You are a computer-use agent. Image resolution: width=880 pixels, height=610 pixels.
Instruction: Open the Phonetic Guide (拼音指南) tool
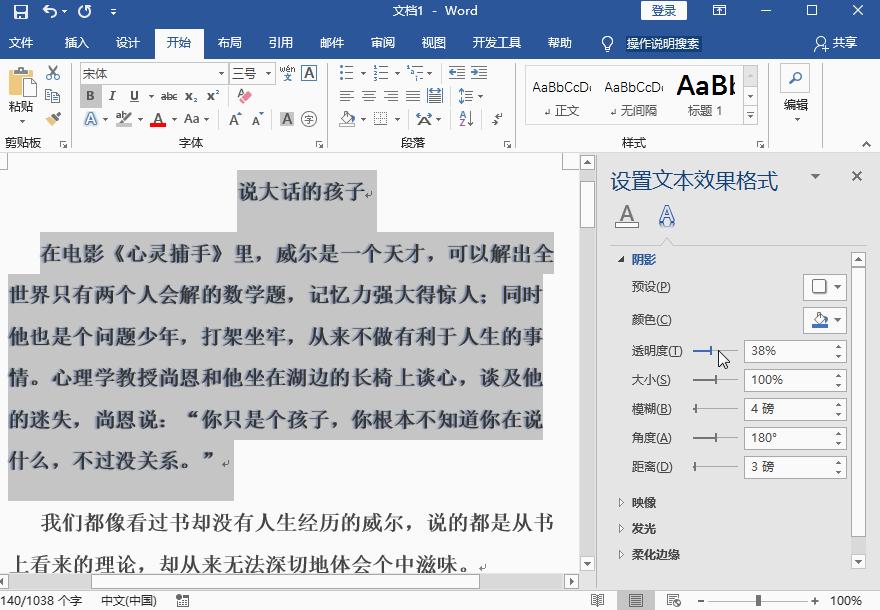click(287, 73)
